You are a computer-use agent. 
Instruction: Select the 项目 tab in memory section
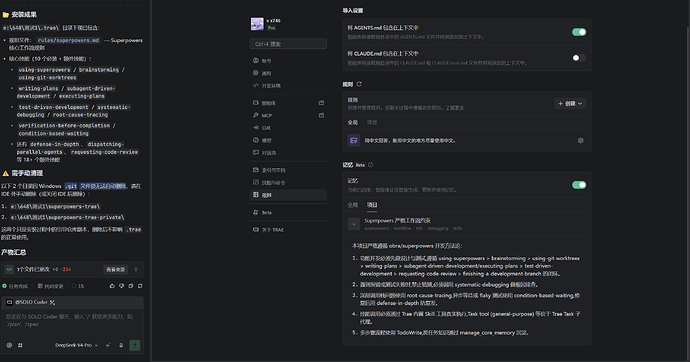click(x=372, y=205)
